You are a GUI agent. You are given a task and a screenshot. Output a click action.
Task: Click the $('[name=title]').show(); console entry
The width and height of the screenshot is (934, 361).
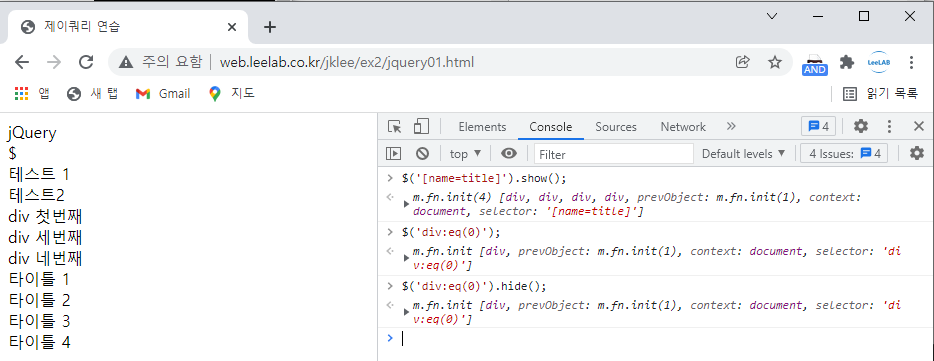point(484,178)
